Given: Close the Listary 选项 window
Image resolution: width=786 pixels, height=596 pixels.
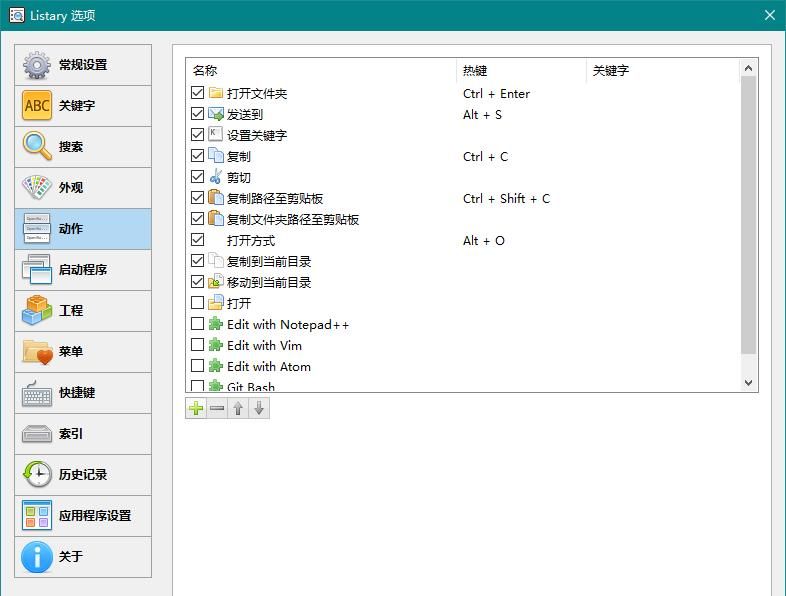Looking at the screenshot, I should point(770,16).
